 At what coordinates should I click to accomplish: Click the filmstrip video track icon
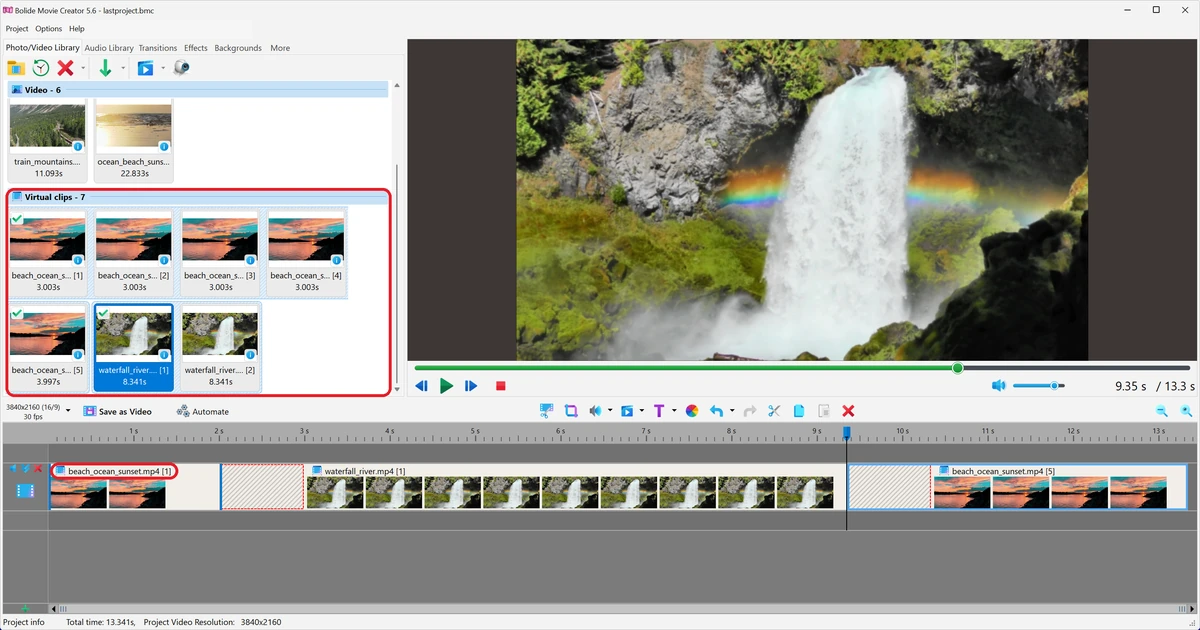pyautogui.click(x=25, y=491)
